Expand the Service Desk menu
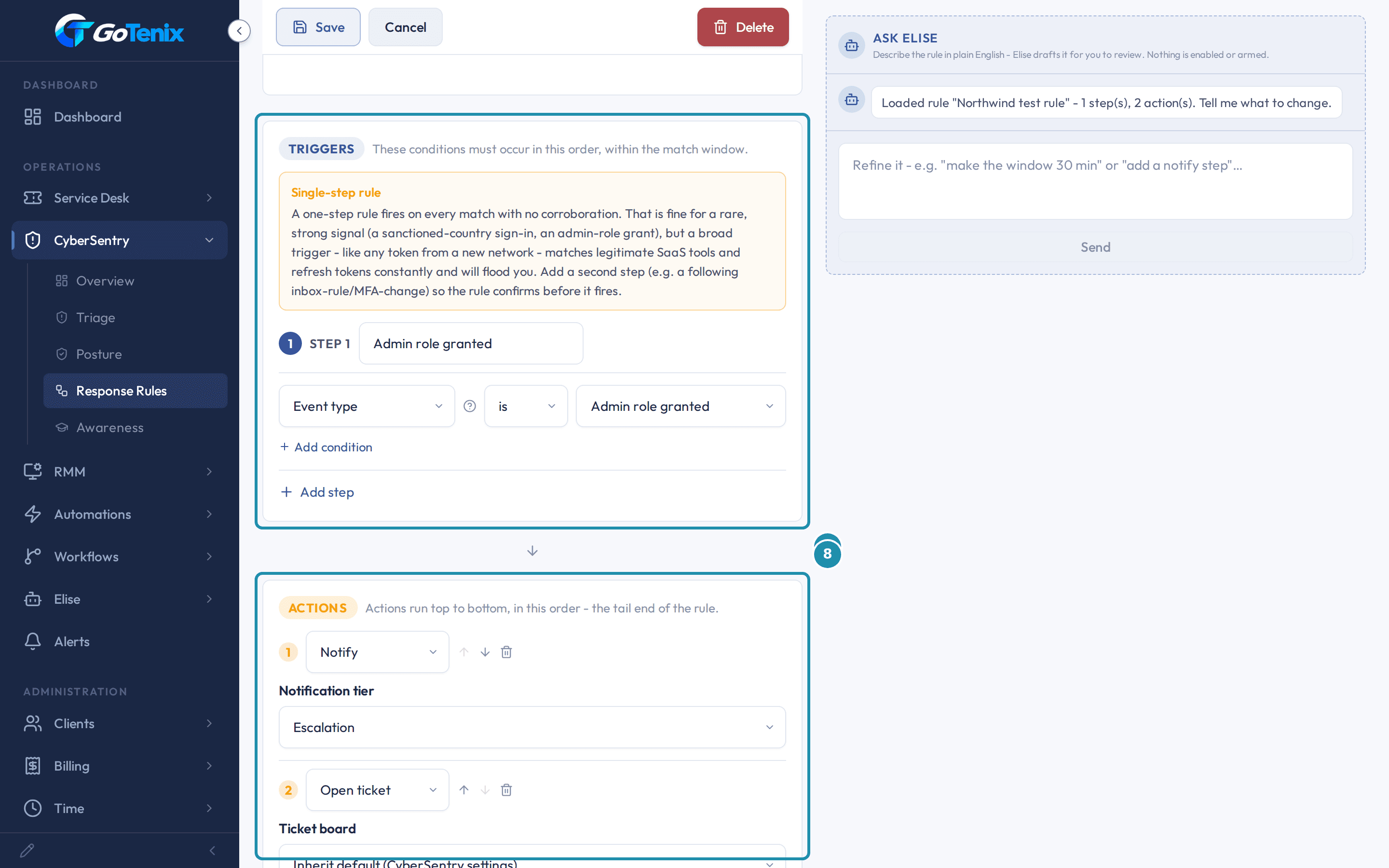Screen dimensions: 1389x868 [x=120, y=198]
